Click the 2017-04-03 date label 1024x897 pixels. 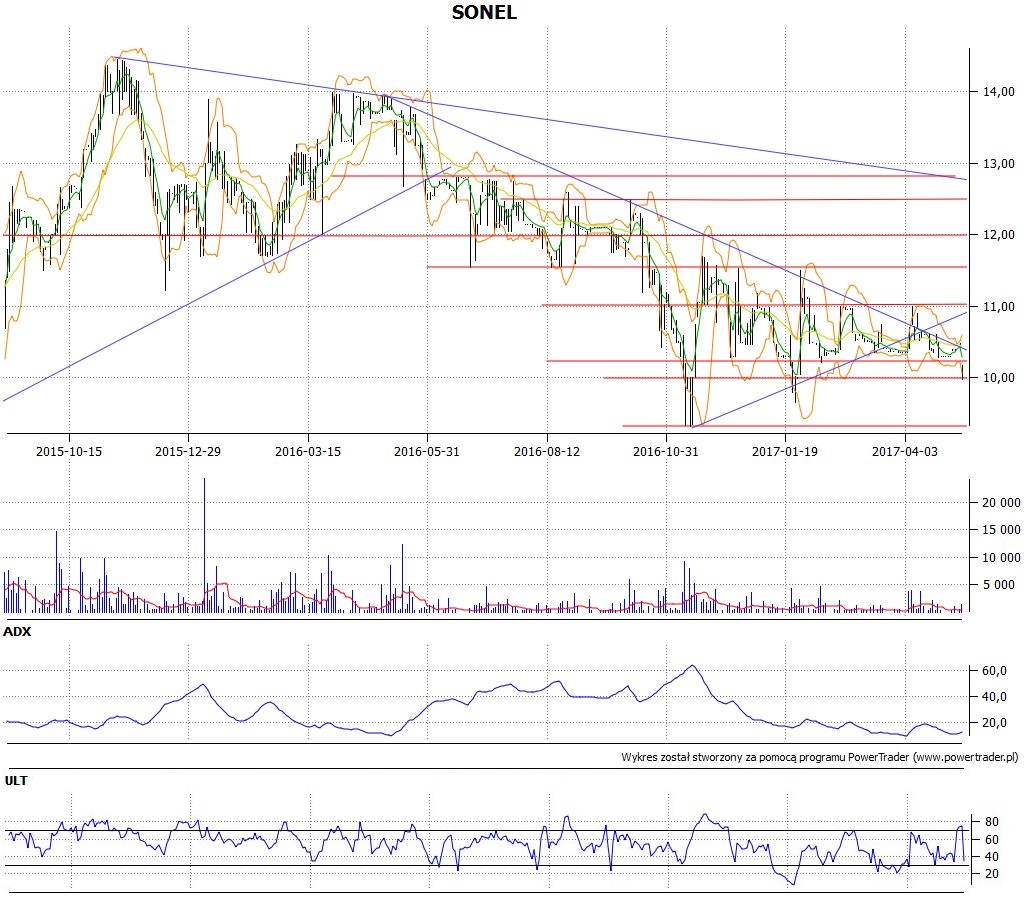click(904, 451)
